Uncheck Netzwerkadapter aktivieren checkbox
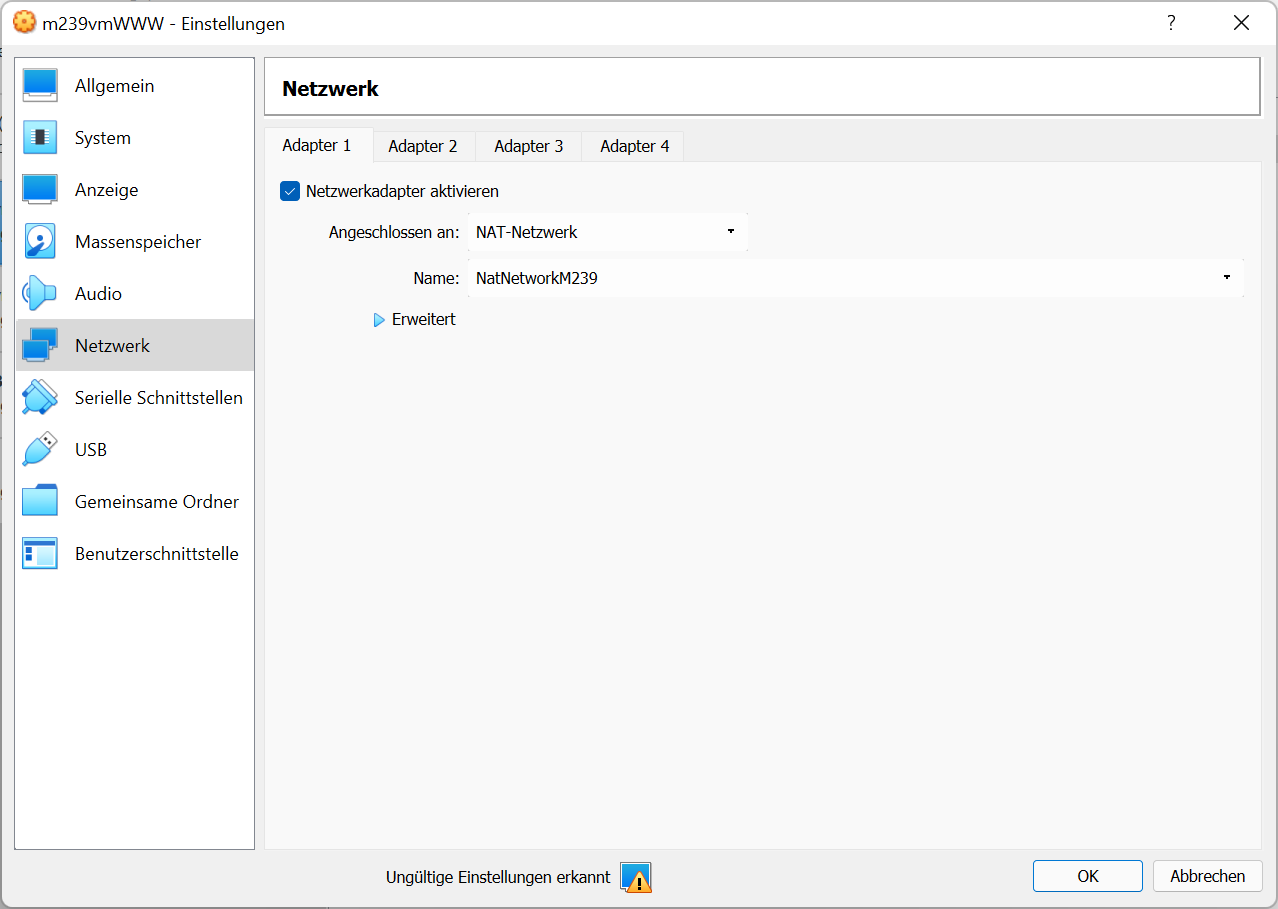This screenshot has width=1278, height=909. 290,191
